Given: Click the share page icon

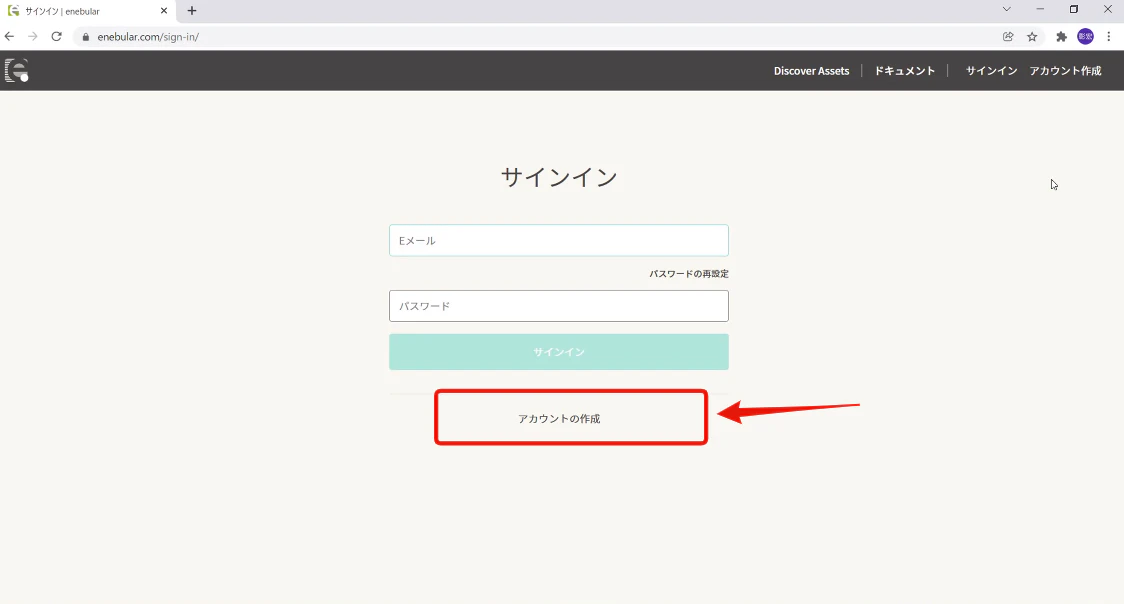Looking at the screenshot, I should 1008,37.
